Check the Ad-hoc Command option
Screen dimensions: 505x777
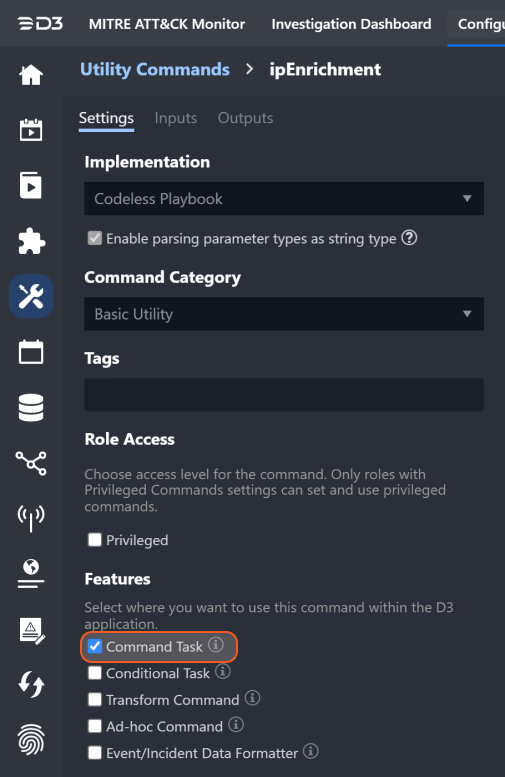95,726
